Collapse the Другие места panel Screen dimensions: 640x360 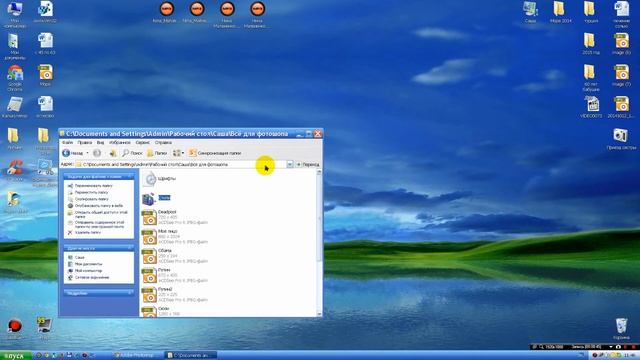point(99,248)
